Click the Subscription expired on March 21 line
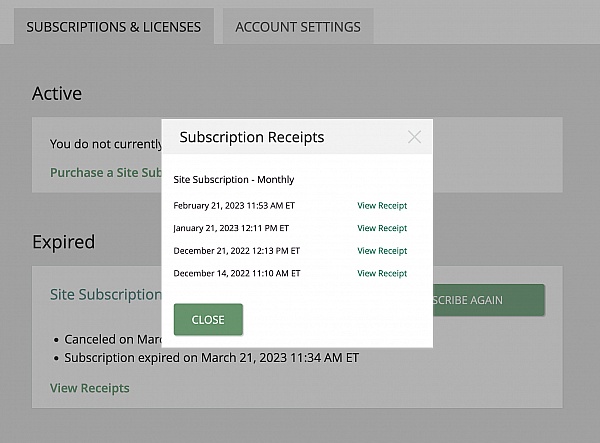 pos(211,357)
